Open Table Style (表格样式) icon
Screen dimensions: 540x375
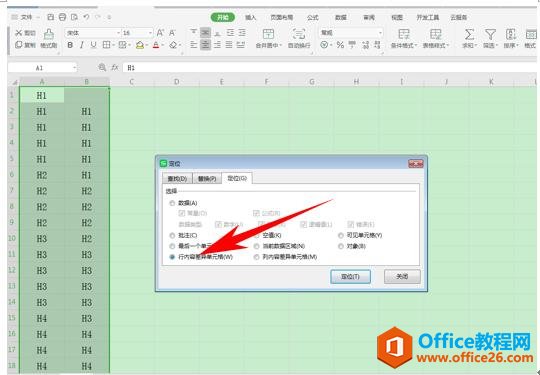coord(435,34)
